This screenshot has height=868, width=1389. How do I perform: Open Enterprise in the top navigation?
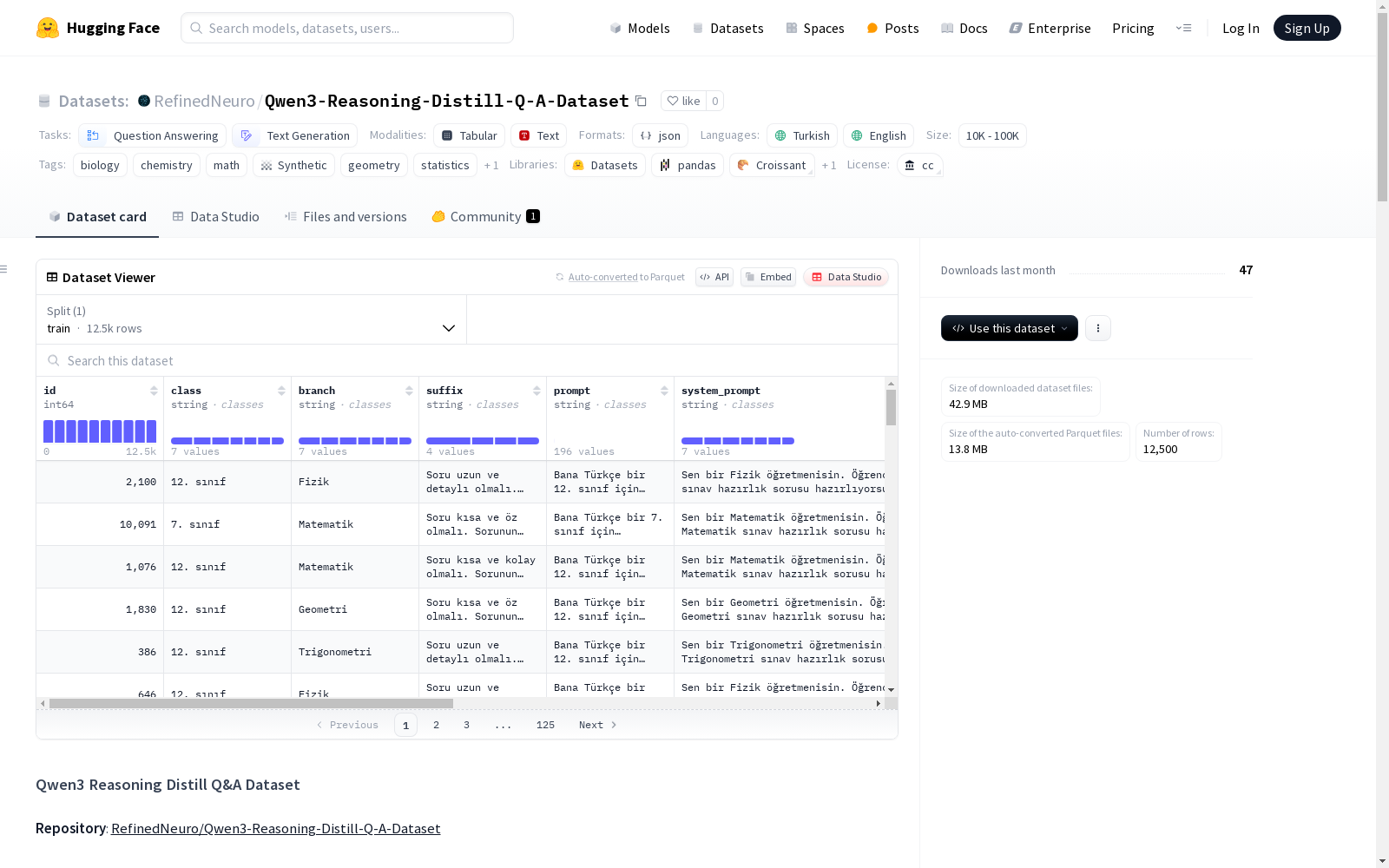pyautogui.click(x=1050, y=28)
